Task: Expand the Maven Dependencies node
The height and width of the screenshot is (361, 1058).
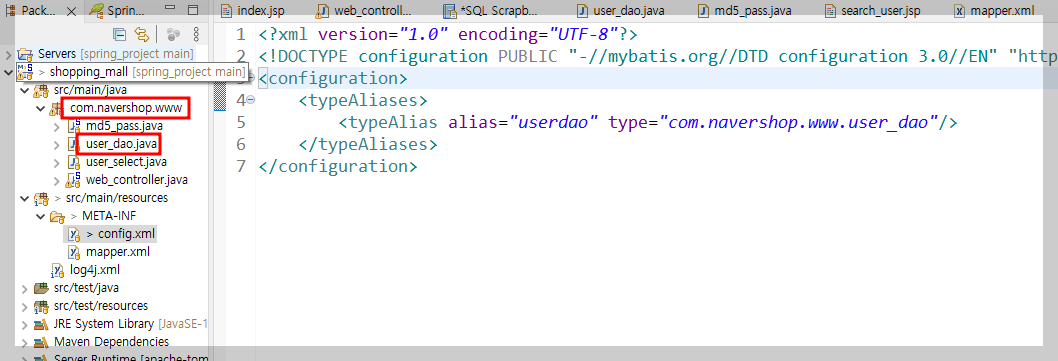Action: tap(25, 342)
